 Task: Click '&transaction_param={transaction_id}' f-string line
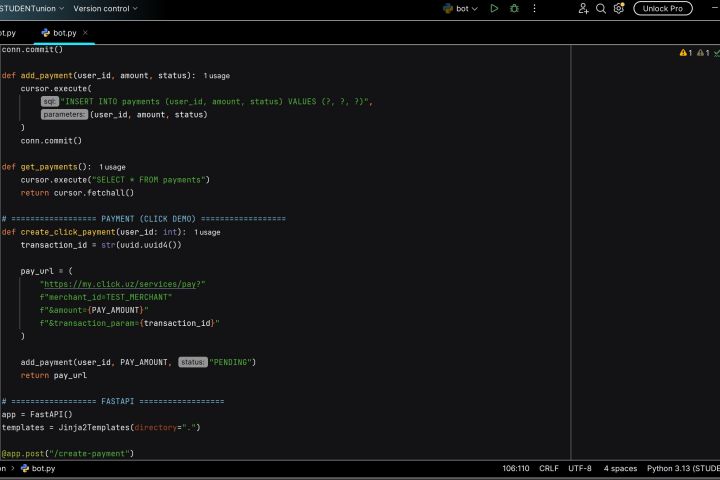click(x=129, y=323)
